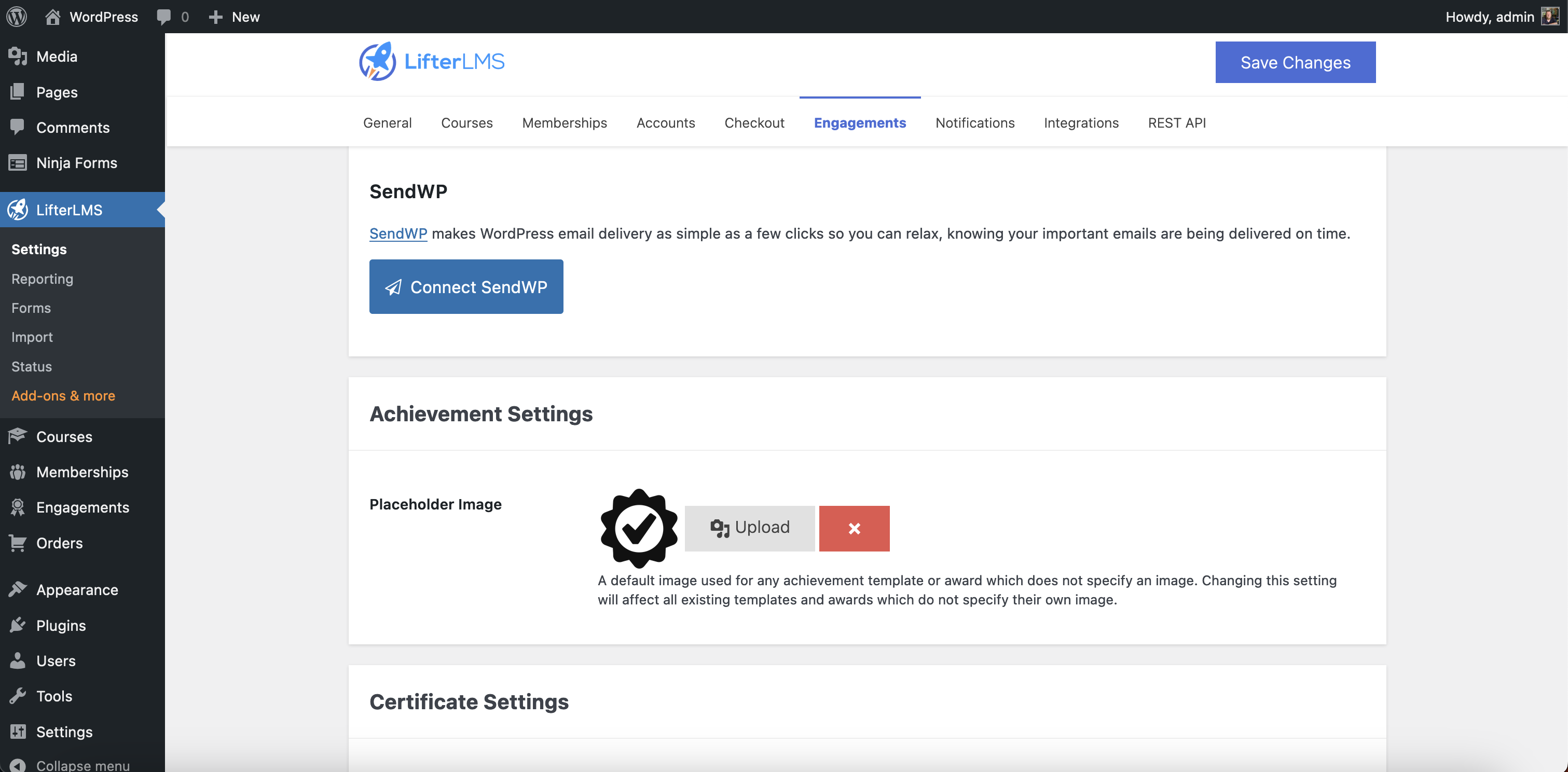This screenshot has height=772, width=1568.
Task: Open Forms in LifterLMS submenu
Action: tap(31, 308)
